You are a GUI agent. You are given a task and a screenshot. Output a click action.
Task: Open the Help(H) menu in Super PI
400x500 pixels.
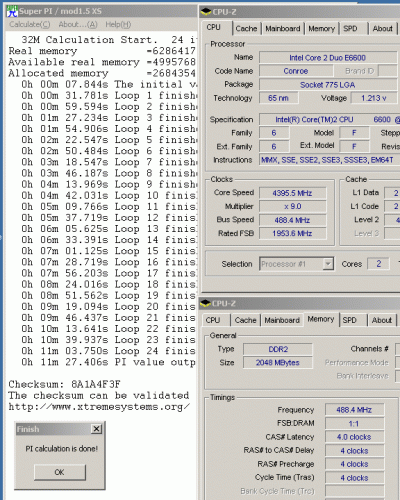(118, 24)
